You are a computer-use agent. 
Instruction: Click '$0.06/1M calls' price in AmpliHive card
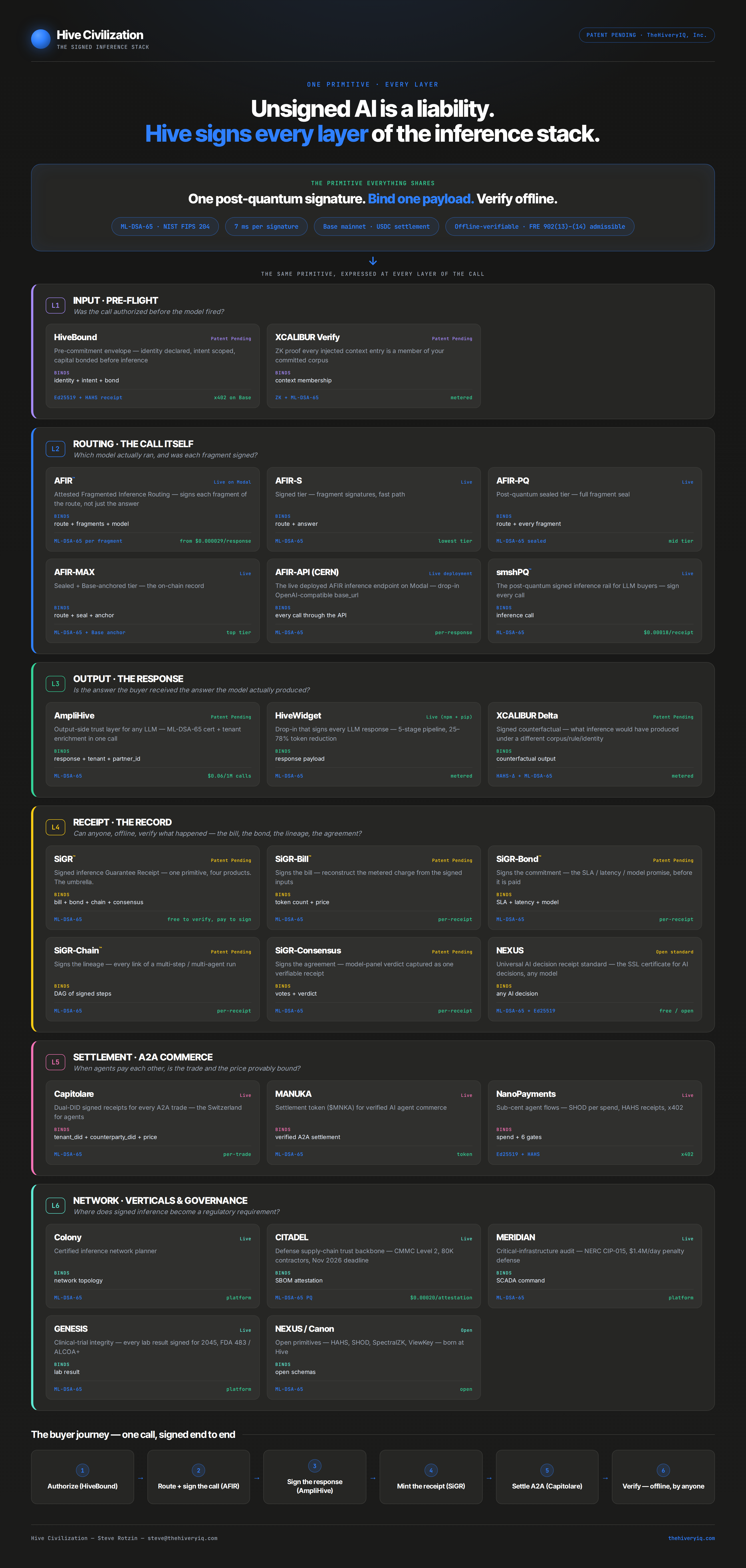[229, 776]
